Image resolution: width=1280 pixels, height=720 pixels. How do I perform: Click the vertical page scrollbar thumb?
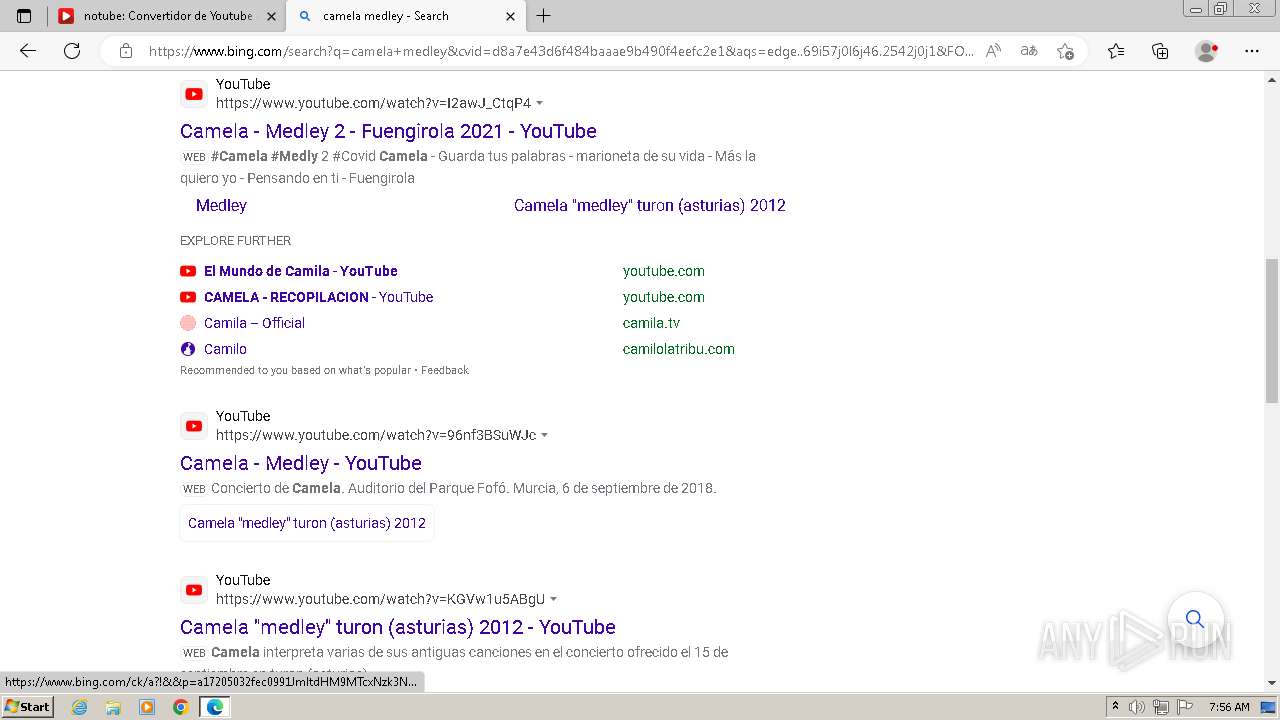coord(1271,331)
